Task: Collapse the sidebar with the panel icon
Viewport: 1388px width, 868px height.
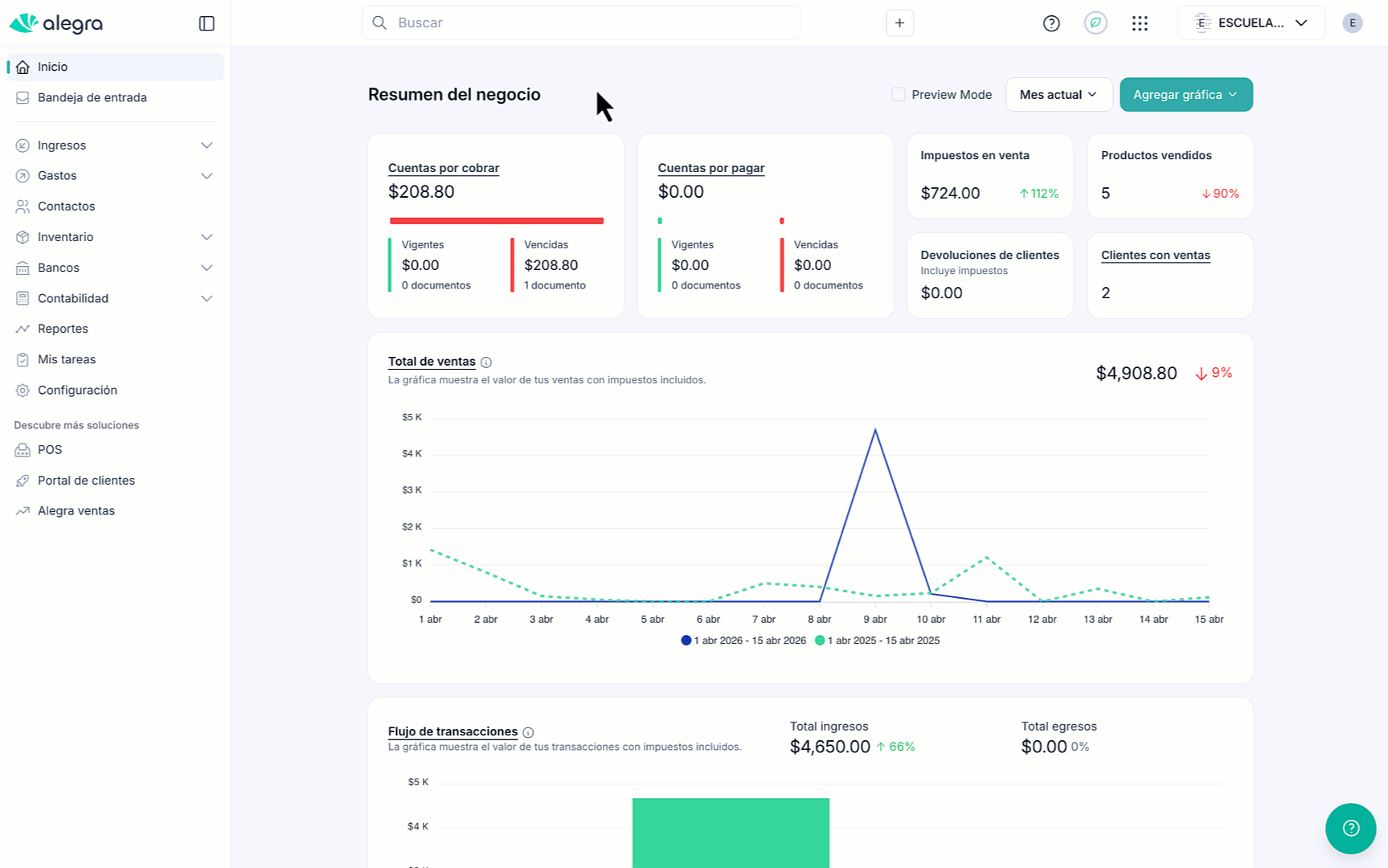Action: pos(207,23)
